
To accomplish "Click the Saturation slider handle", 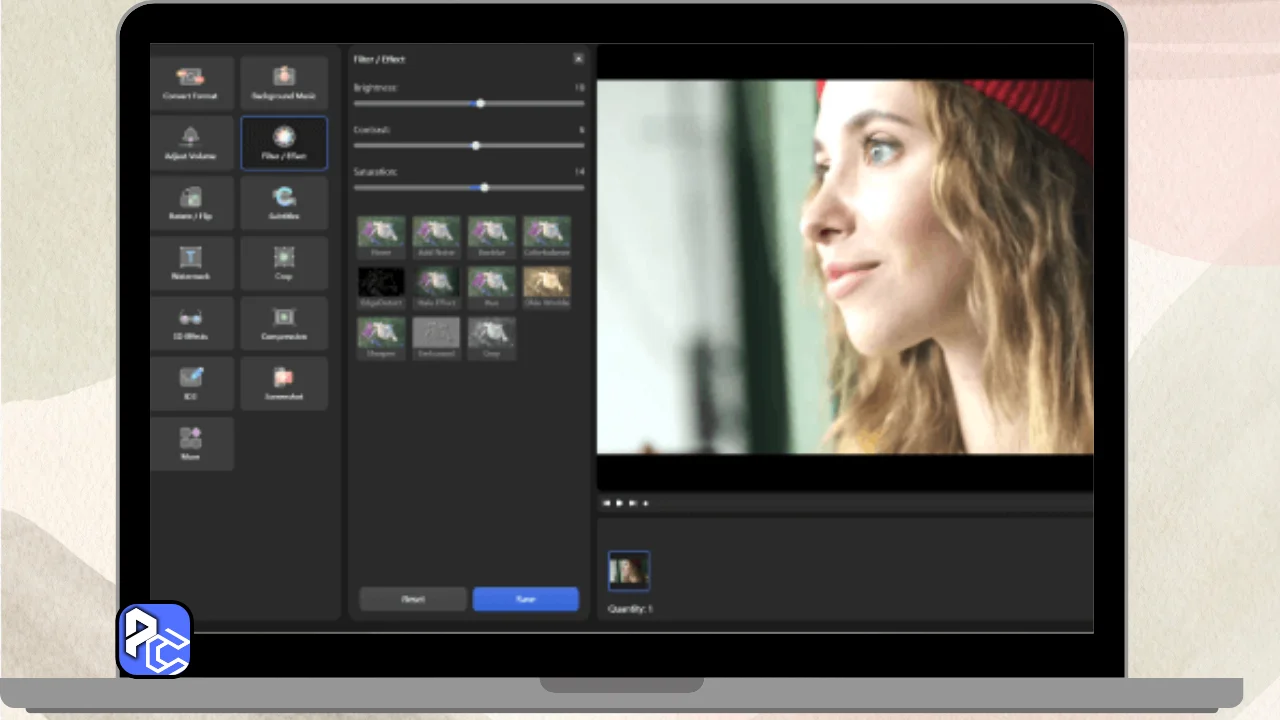I will pyautogui.click(x=485, y=187).
